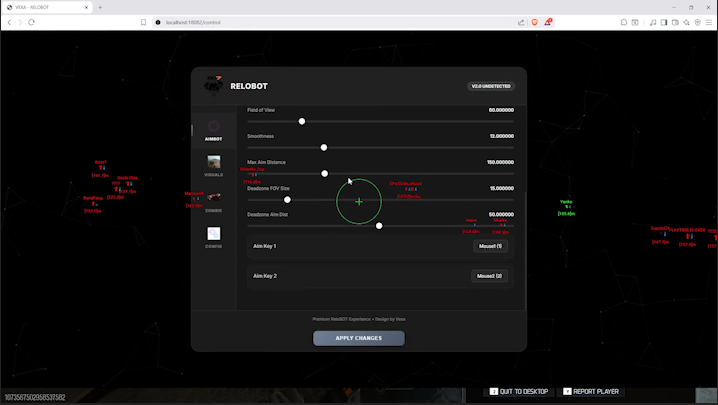Click the Aim Key 2 Mouse2 binding
Image resolution: width=718 pixels, height=405 pixels.
489,276
